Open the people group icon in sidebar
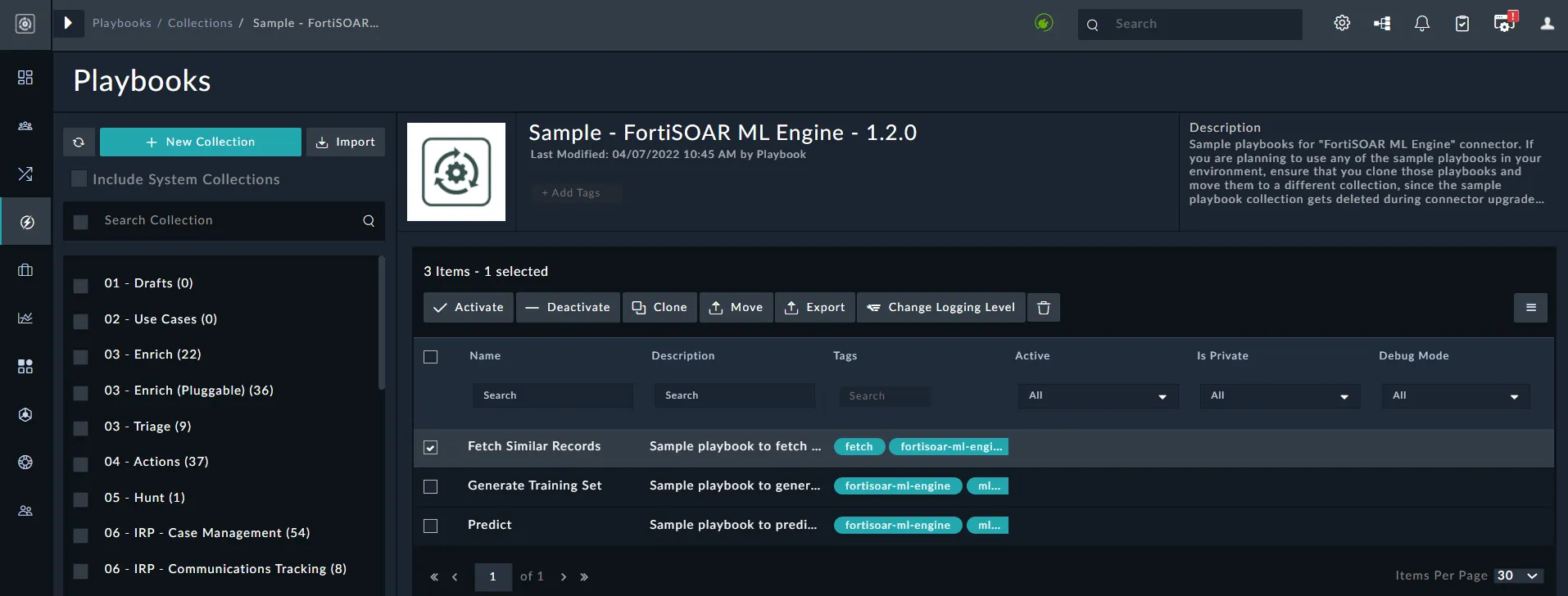 tap(25, 126)
